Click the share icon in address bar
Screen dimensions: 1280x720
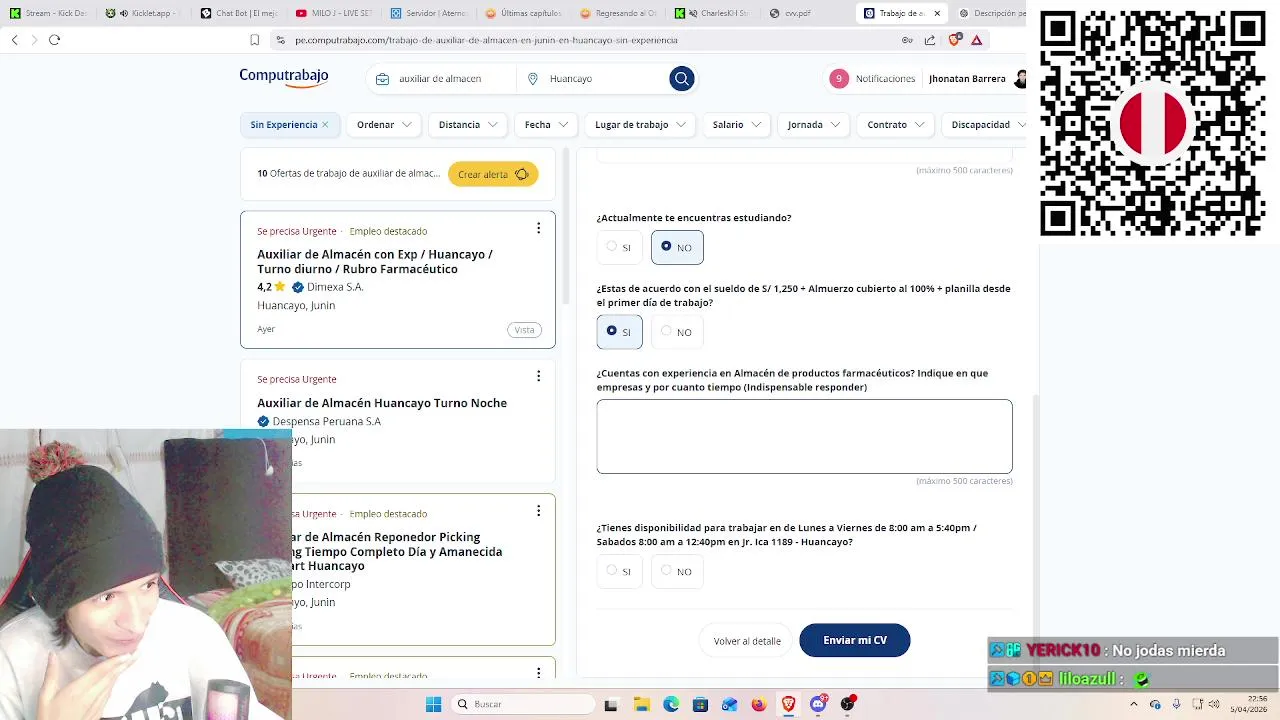930,40
